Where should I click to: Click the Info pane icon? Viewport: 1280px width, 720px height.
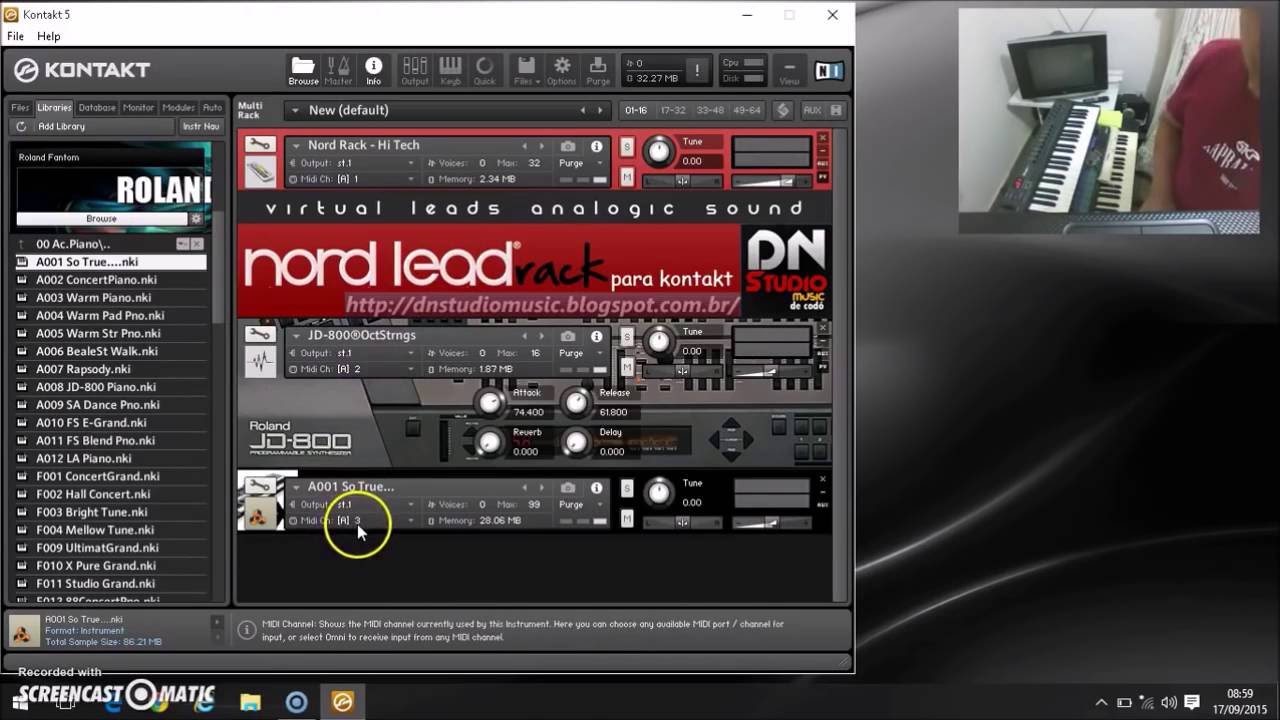(x=373, y=70)
